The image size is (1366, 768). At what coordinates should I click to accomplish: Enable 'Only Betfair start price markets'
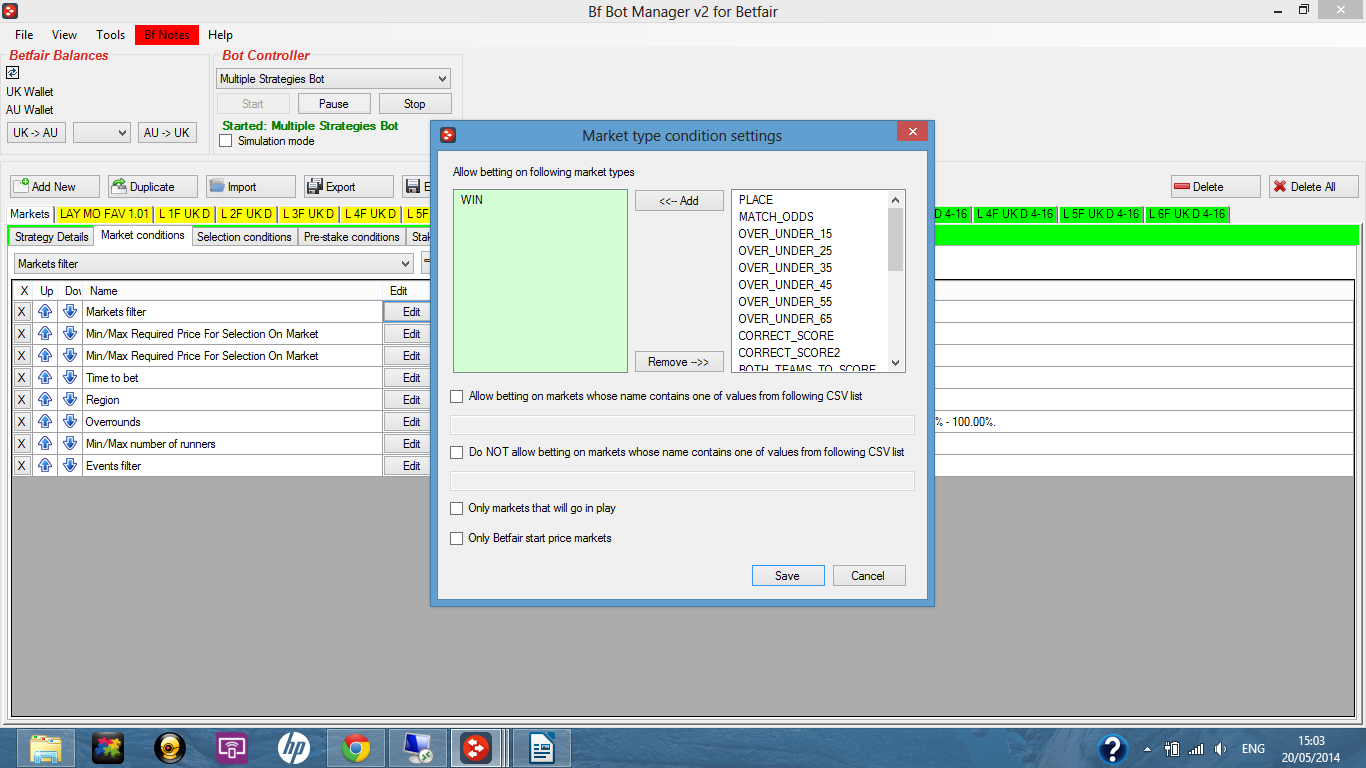coord(457,538)
